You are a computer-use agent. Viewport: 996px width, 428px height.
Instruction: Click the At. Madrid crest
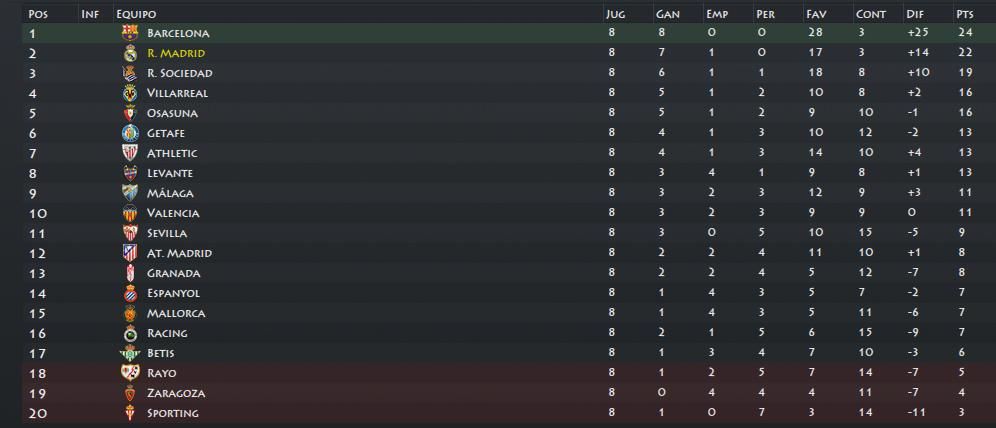coord(130,253)
